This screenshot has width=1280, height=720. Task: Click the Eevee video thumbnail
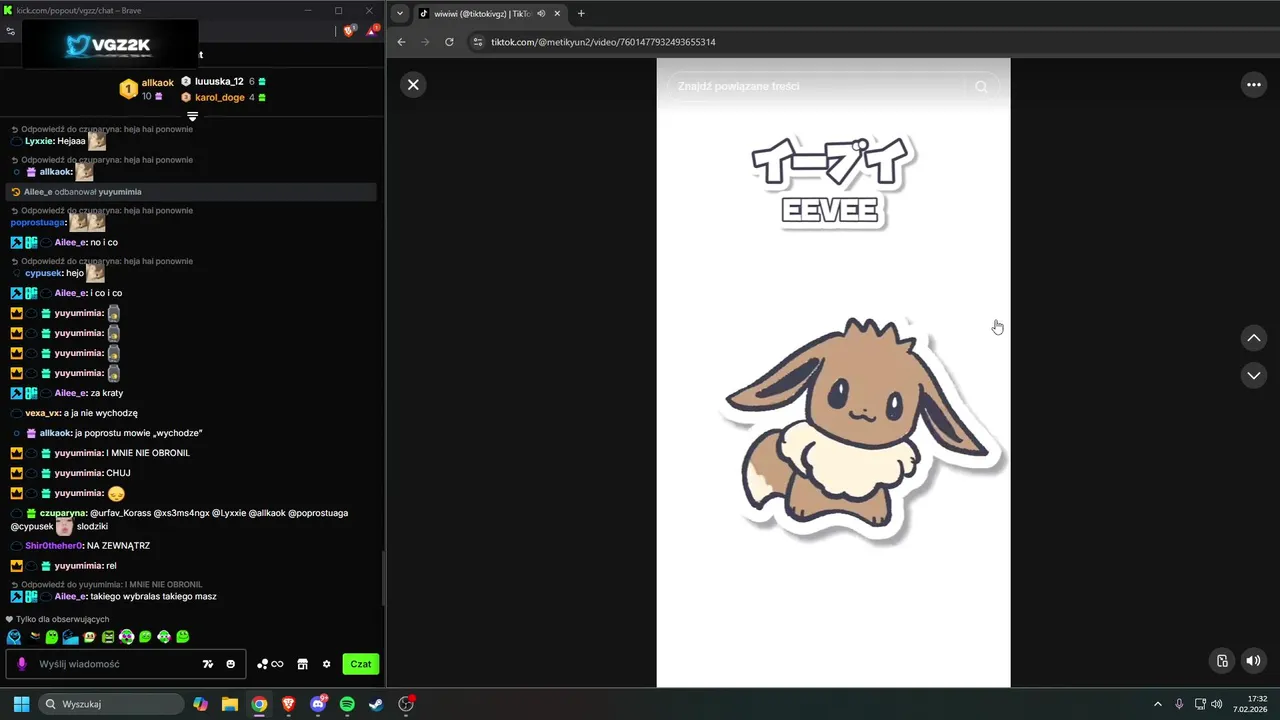pyautogui.click(x=833, y=372)
